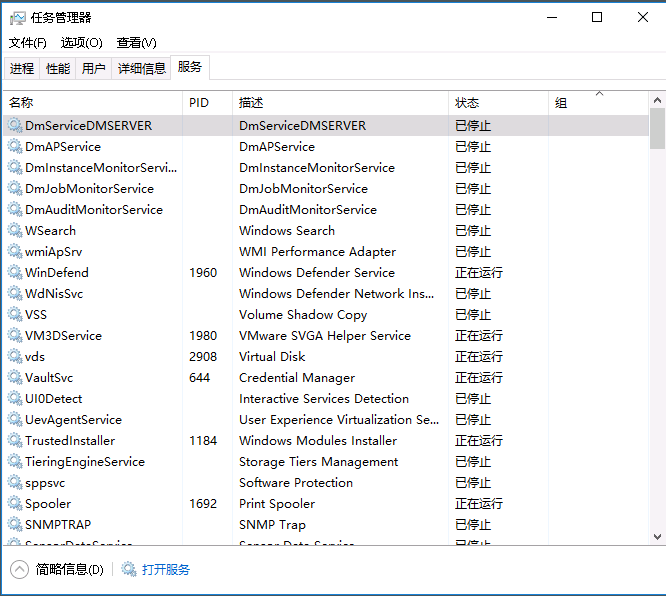
Task: Select the UI0Detect service icon
Action: [x=15, y=398]
